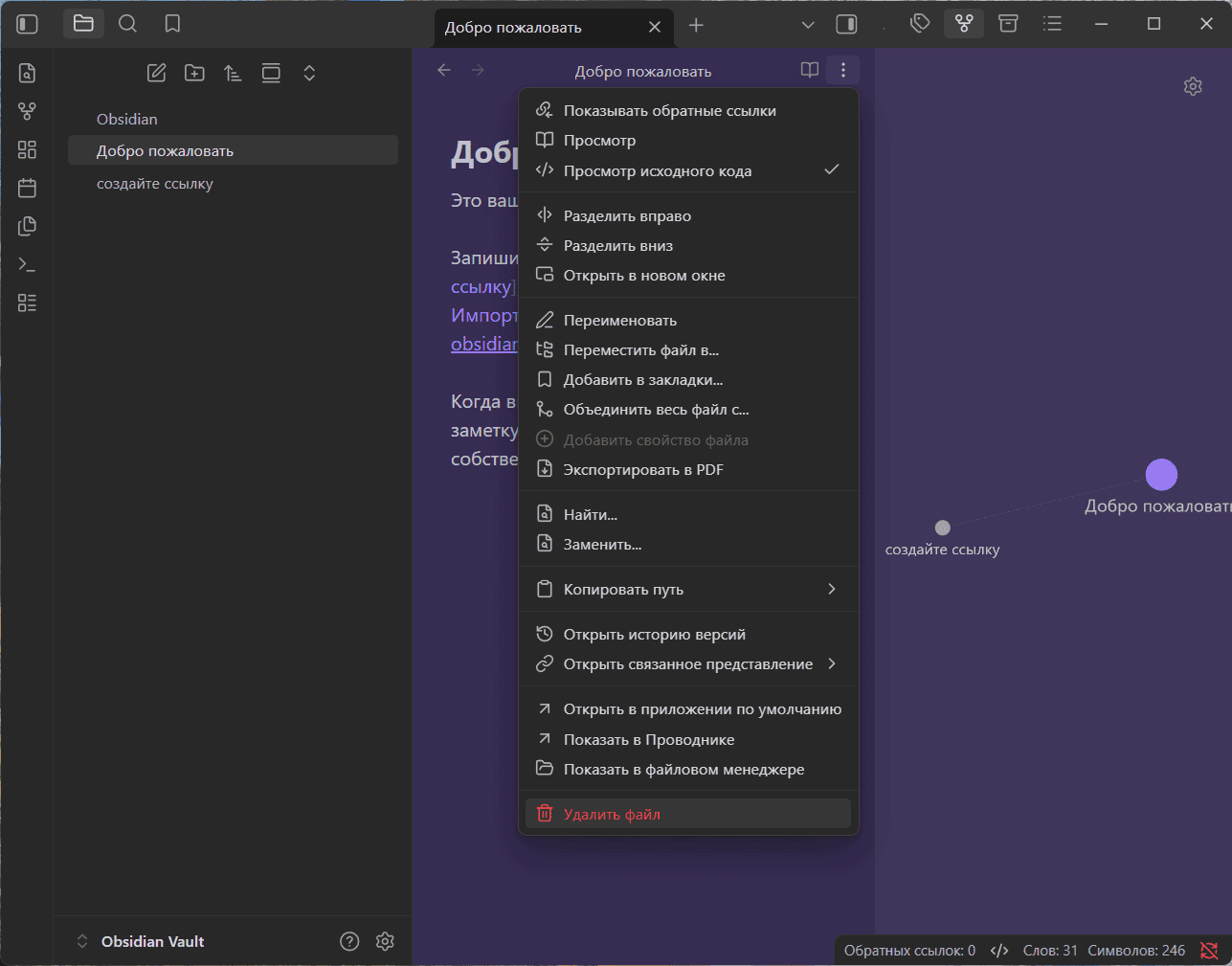Select Добро пожаловать in file list
The width and height of the screenshot is (1232, 966).
click(233, 150)
